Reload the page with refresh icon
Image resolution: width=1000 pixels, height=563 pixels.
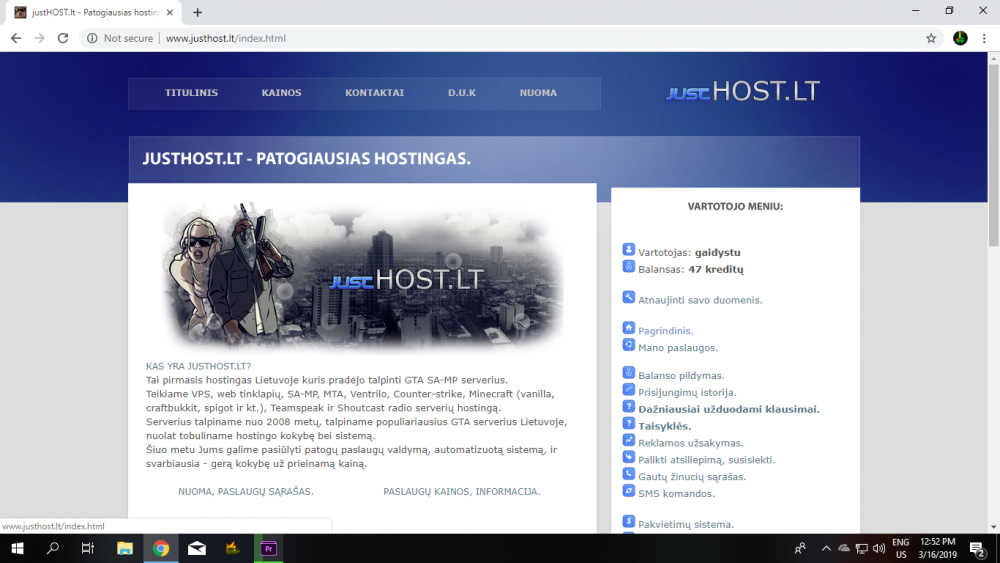tap(62, 38)
